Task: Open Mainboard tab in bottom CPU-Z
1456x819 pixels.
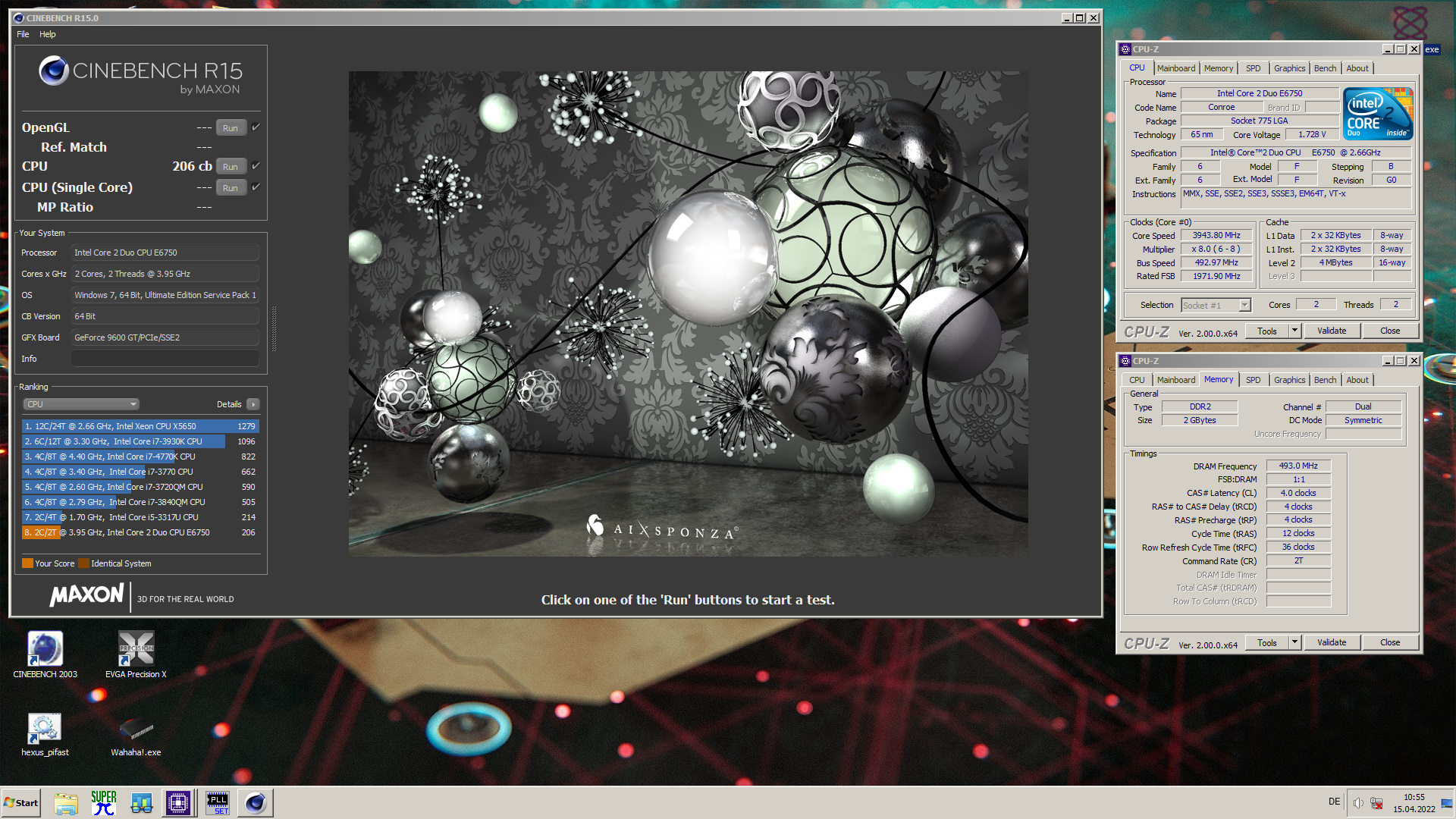Action: coord(1175,380)
